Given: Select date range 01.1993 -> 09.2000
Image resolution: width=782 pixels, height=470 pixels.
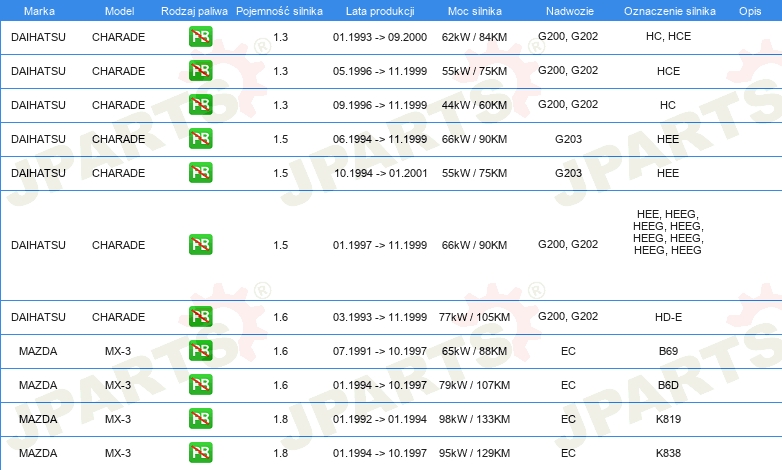Looking at the screenshot, I should pos(380,37).
